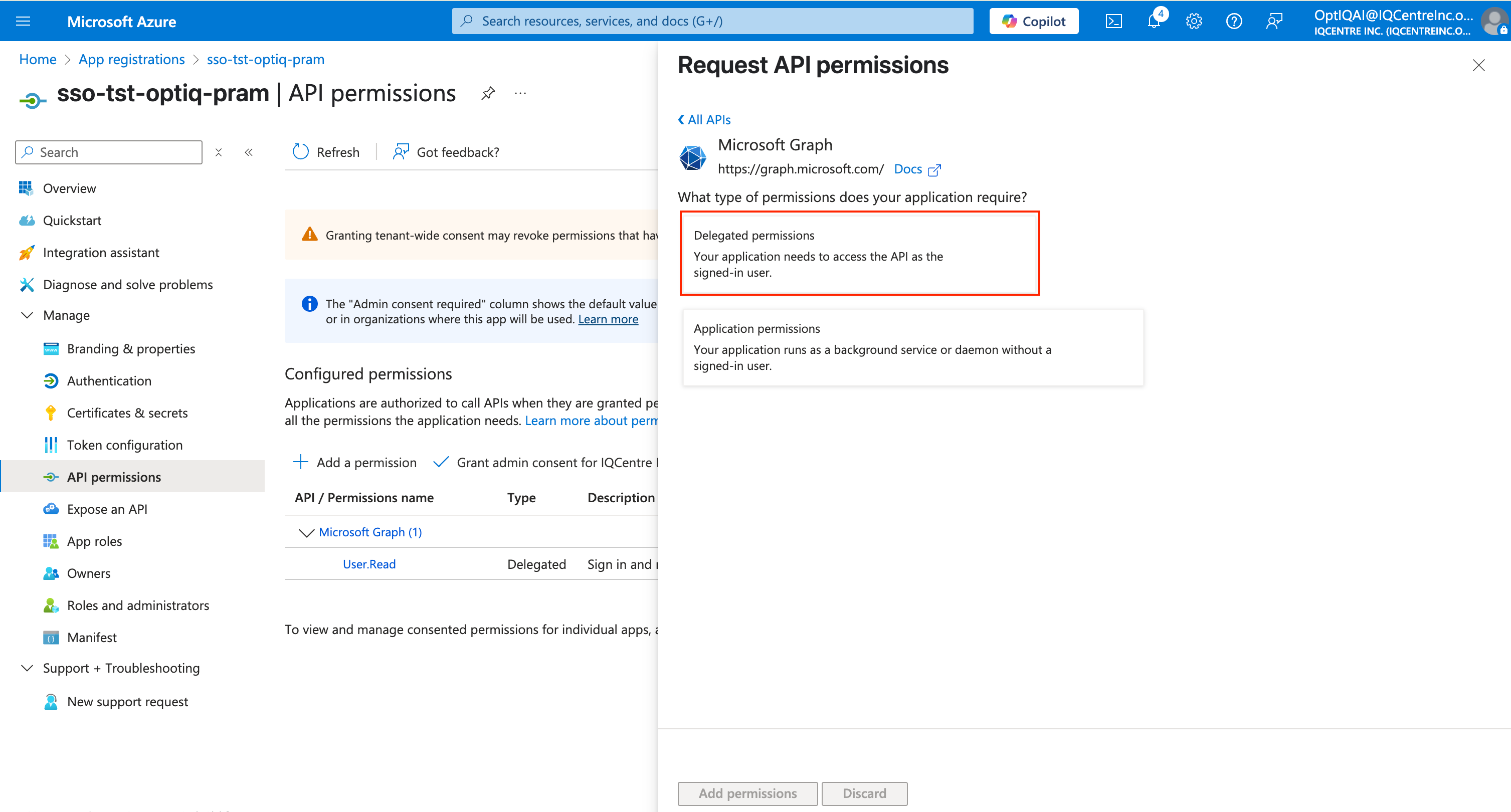Launch Cloud Shell from the top bar
The height and width of the screenshot is (812, 1511).
point(1113,21)
